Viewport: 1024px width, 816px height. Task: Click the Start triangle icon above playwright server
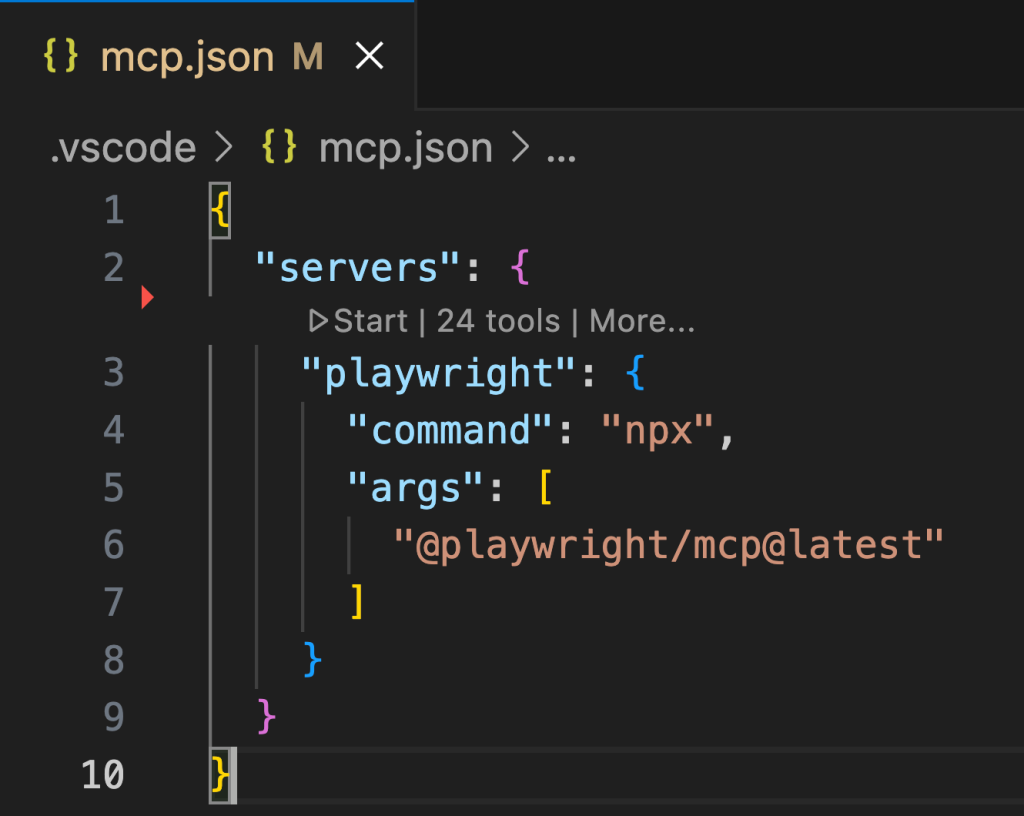318,321
